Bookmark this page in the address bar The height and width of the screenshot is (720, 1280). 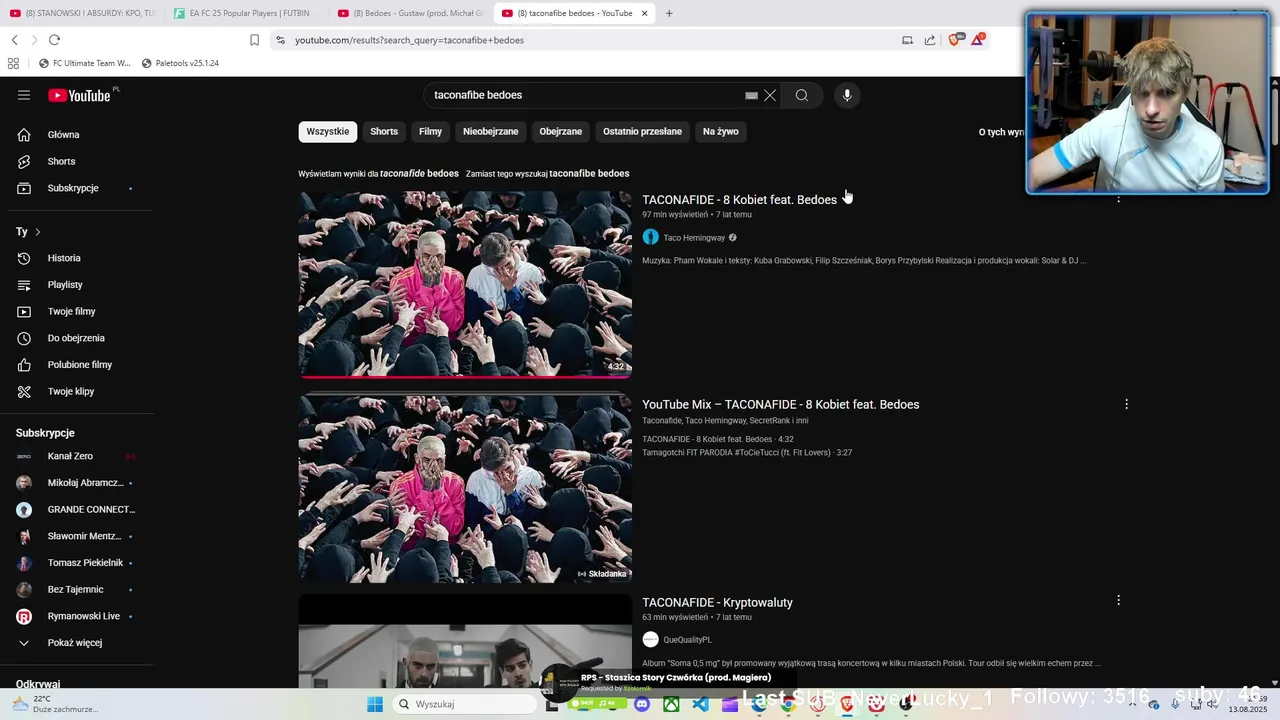click(x=254, y=40)
